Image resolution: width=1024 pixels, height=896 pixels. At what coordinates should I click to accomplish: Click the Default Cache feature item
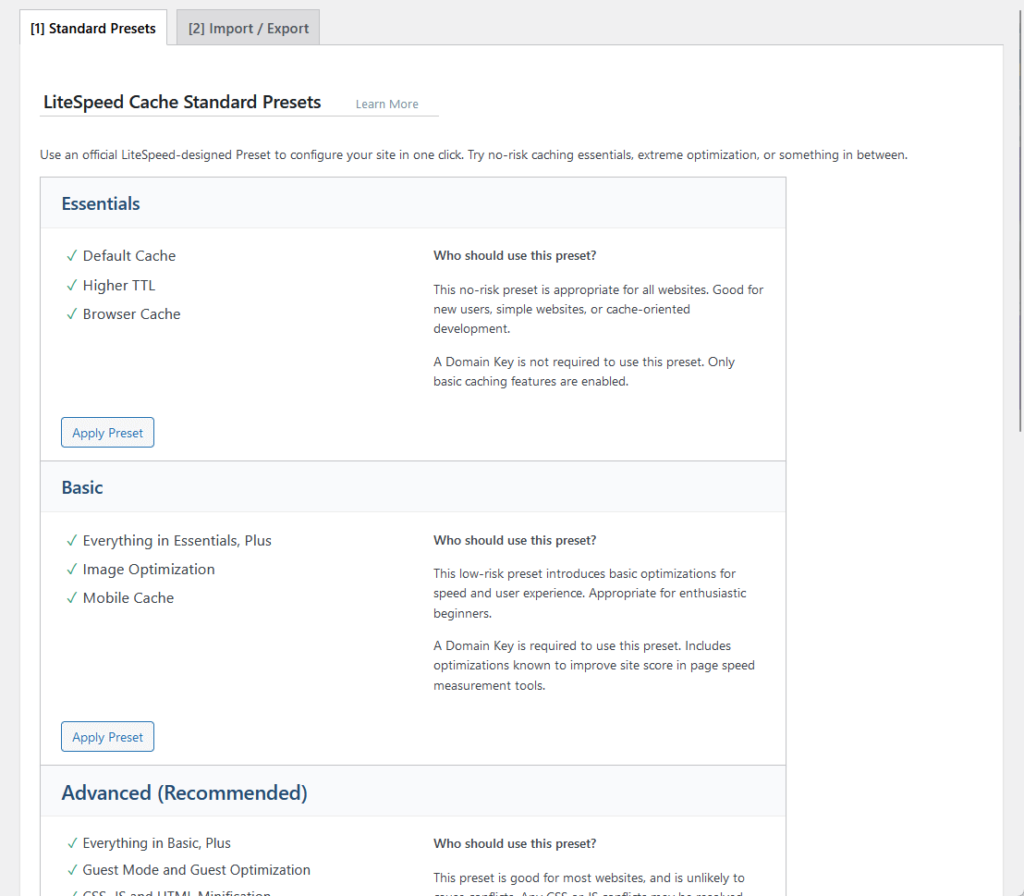tap(129, 256)
